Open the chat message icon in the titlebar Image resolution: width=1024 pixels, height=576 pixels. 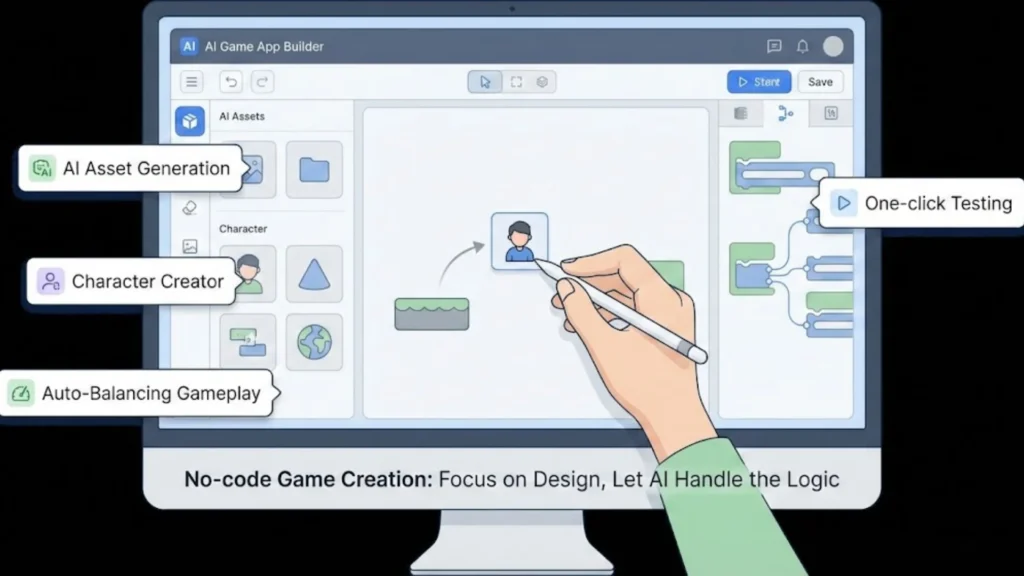pyautogui.click(x=773, y=46)
